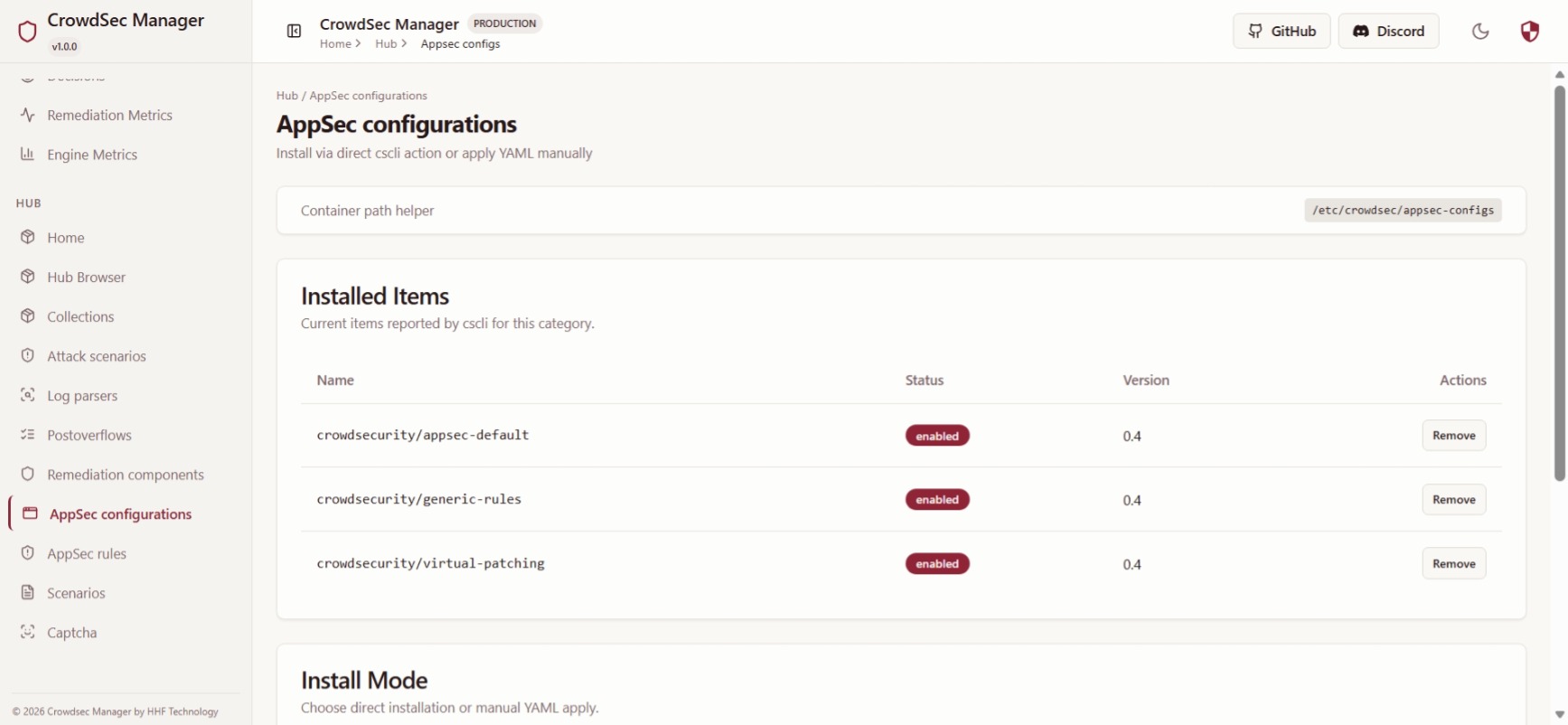Click Remediation Metrics activity icon
This screenshot has height=725, width=1568.
coord(28,115)
